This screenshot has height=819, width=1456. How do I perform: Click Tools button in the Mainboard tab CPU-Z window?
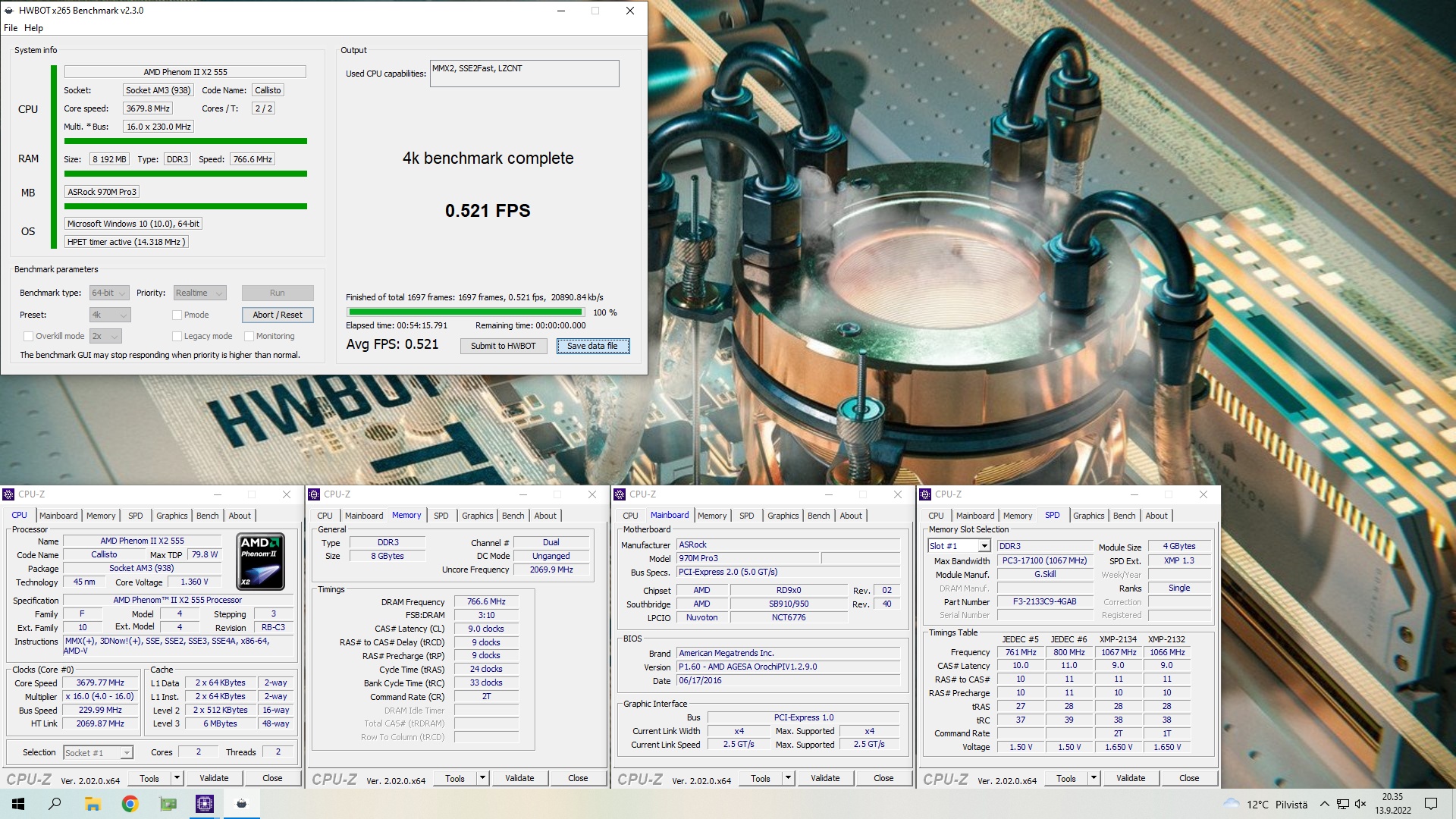coord(761,778)
